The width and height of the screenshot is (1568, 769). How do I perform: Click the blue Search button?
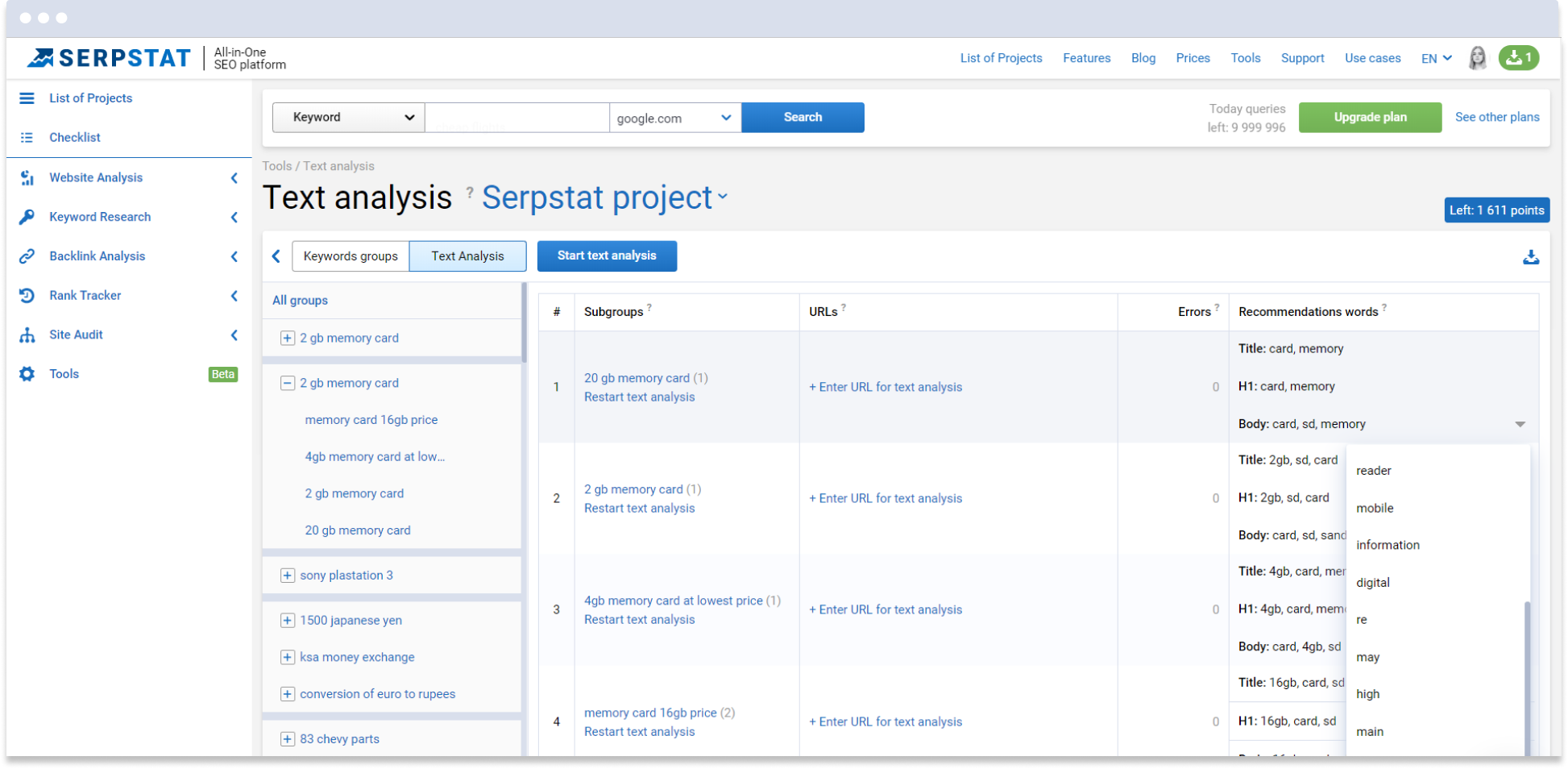click(x=803, y=118)
